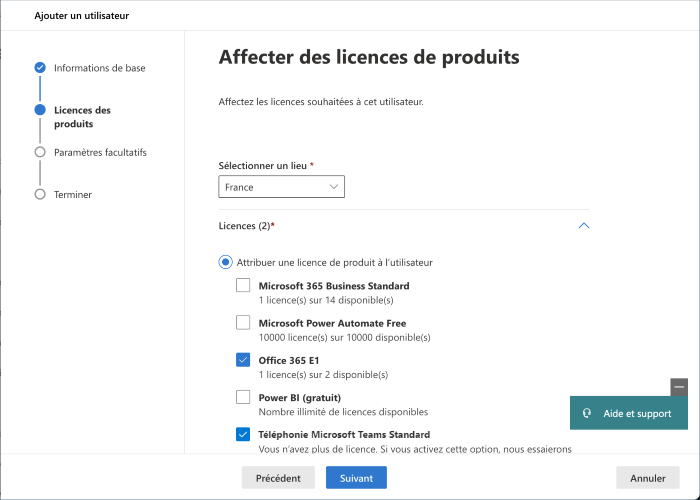Click the Vous n'avez plus de licence message
Viewport: 700px width, 500px height.
point(415,449)
